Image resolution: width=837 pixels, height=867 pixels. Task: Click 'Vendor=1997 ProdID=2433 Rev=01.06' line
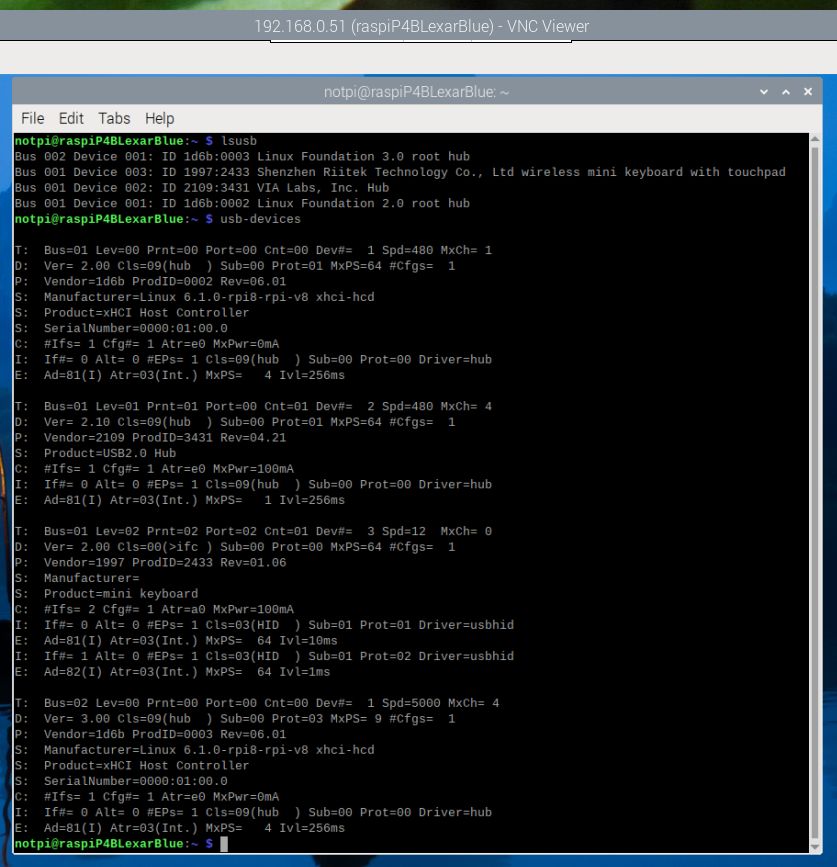(150, 562)
